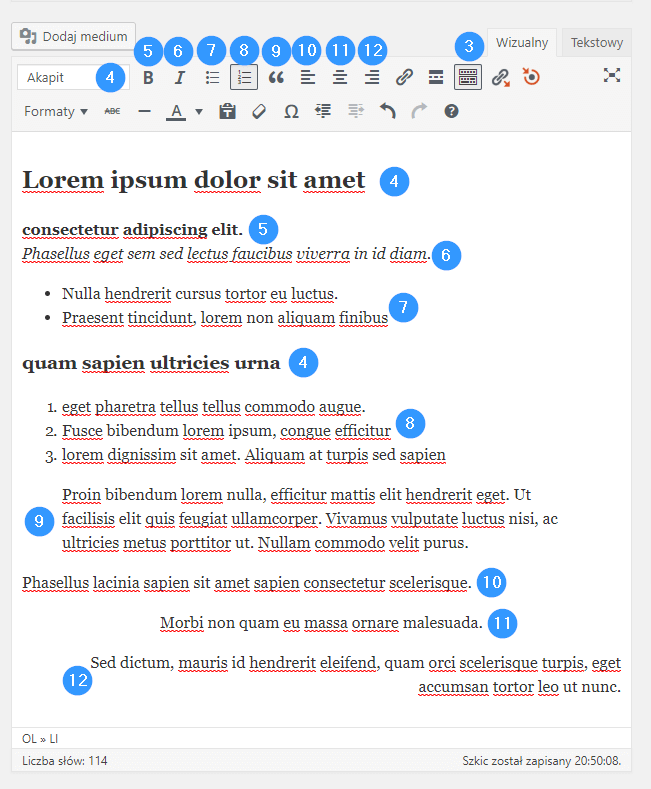Click the blockquote starting Proin bibendum

coord(310,519)
